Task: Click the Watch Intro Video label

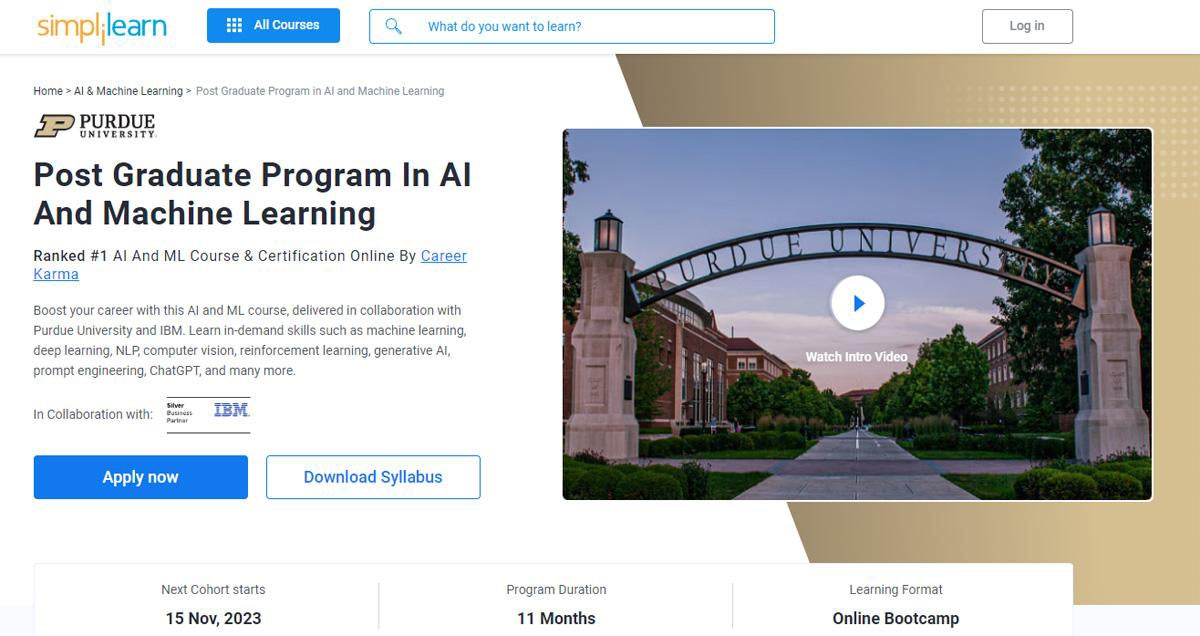Action: click(857, 357)
